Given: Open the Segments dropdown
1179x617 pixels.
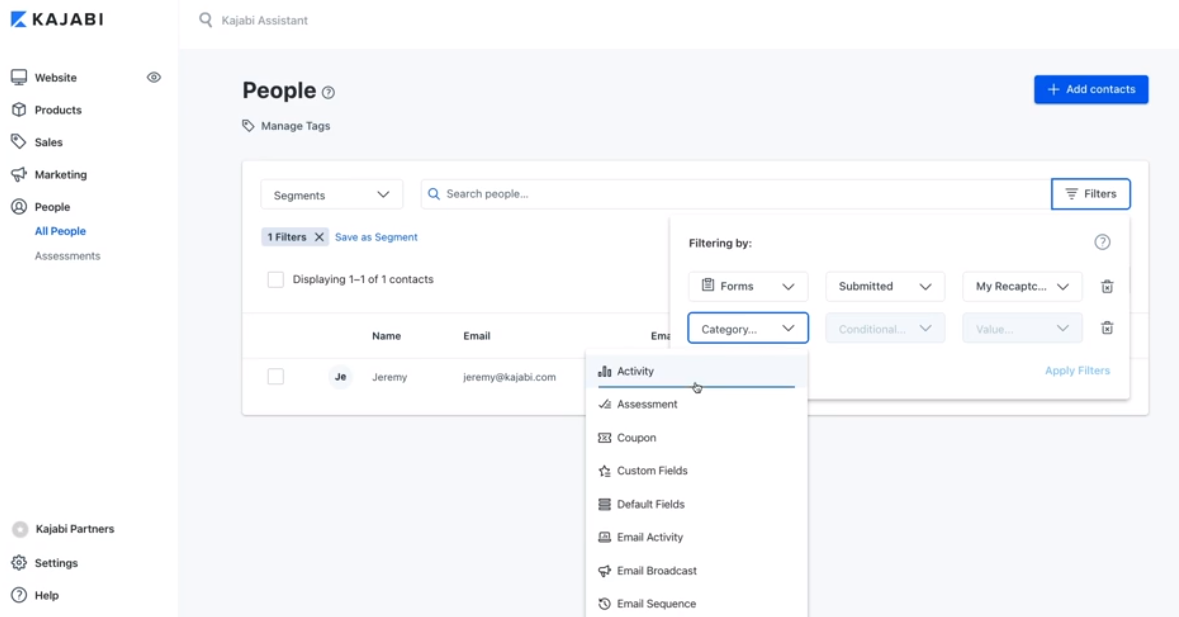Looking at the screenshot, I should 332,195.
